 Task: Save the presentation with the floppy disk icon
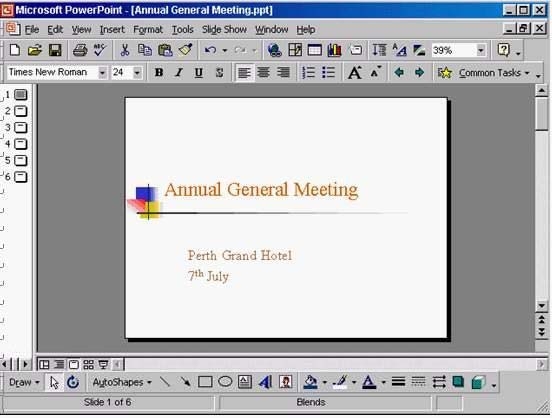click(55, 50)
